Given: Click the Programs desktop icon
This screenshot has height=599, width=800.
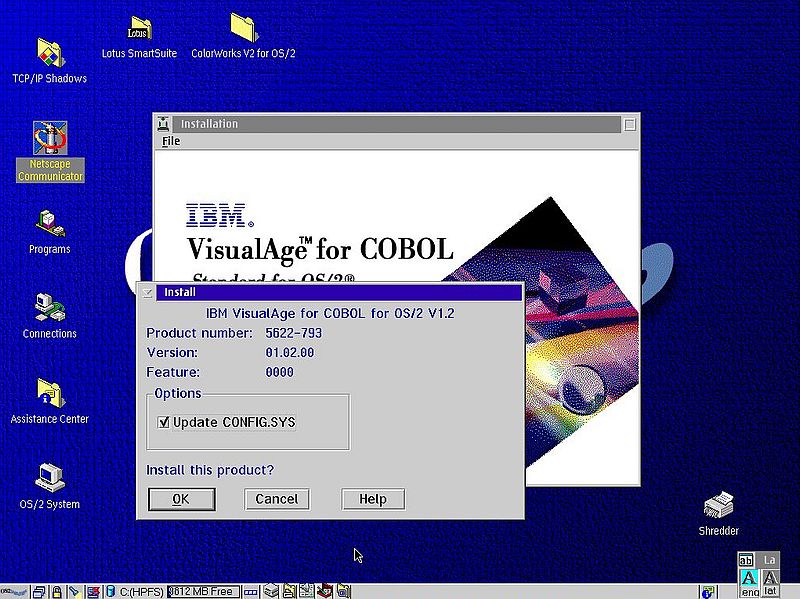Looking at the screenshot, I should tap(49, 224).
